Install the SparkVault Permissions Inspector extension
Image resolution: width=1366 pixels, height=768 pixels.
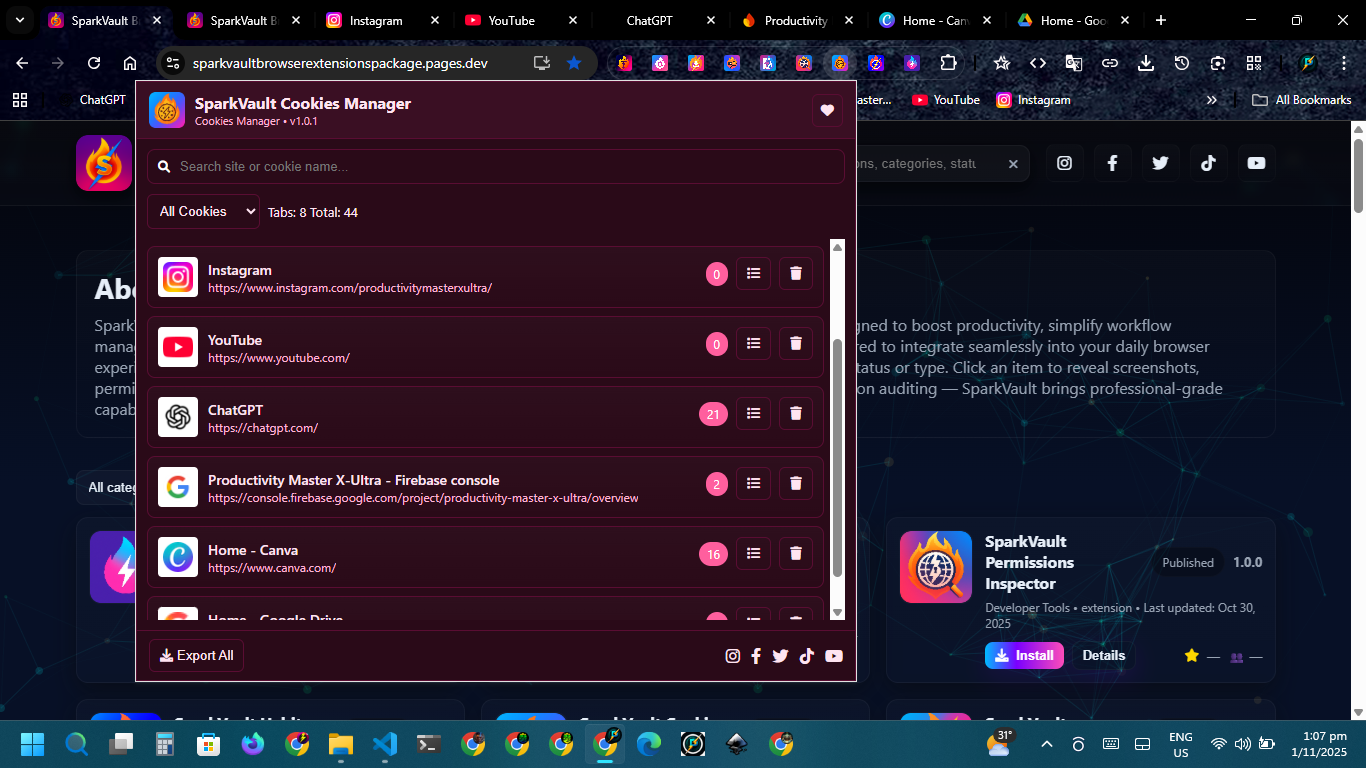1024,656
